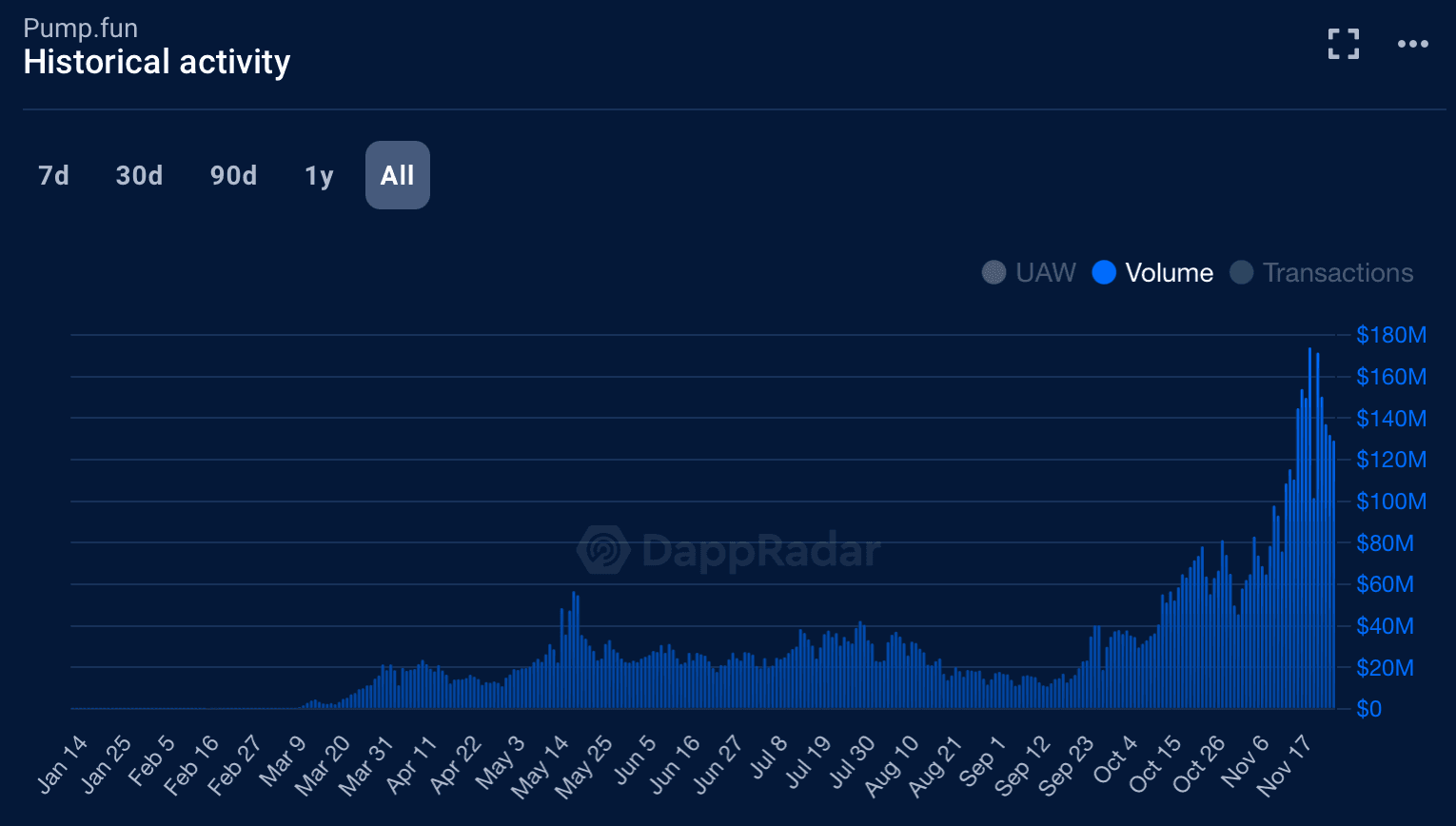This screenshot has width=1456, height=826.
Task: Click the Jan 25 x-axis date label
Action: [107, 764]
